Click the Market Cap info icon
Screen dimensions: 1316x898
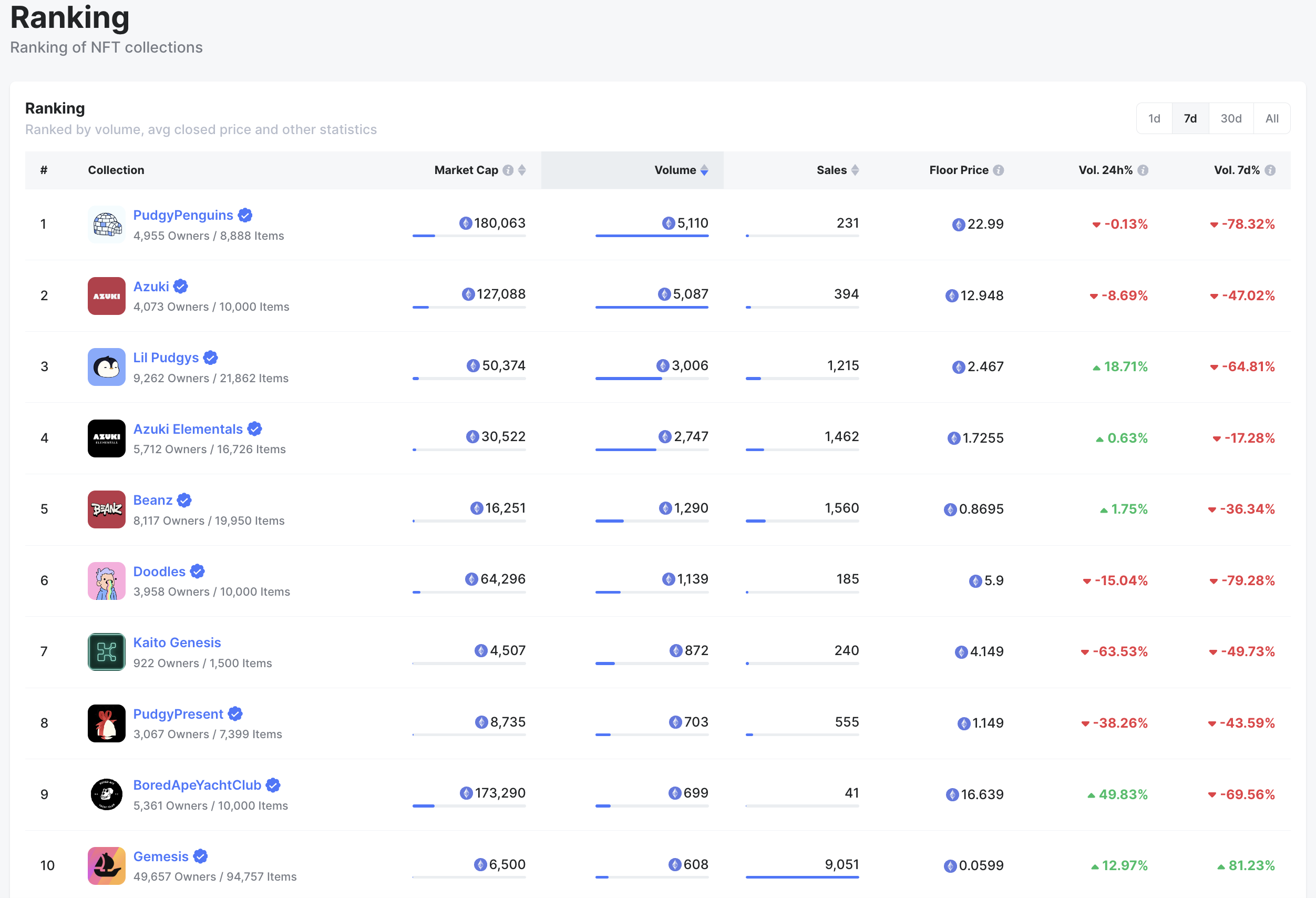click(508, 170)
